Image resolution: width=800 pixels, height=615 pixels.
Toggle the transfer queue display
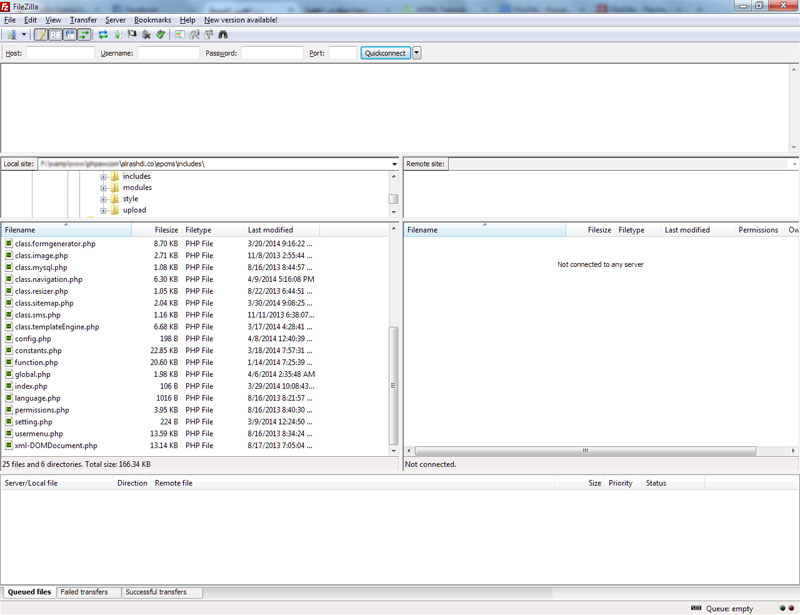(84, 35)
